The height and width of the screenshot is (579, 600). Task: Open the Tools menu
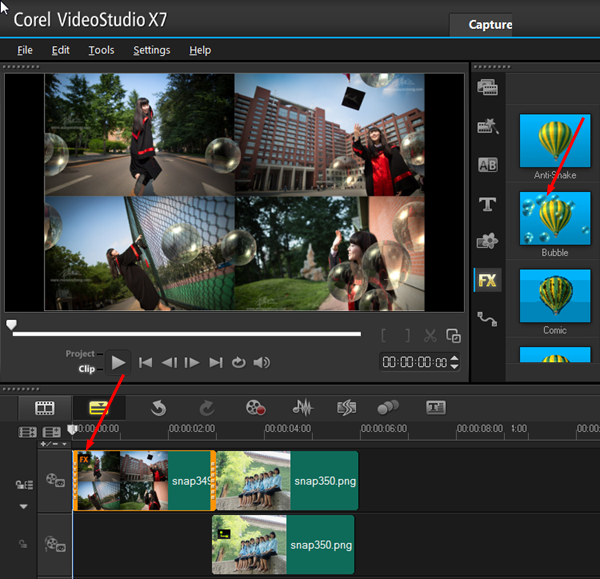pos(101,50)
